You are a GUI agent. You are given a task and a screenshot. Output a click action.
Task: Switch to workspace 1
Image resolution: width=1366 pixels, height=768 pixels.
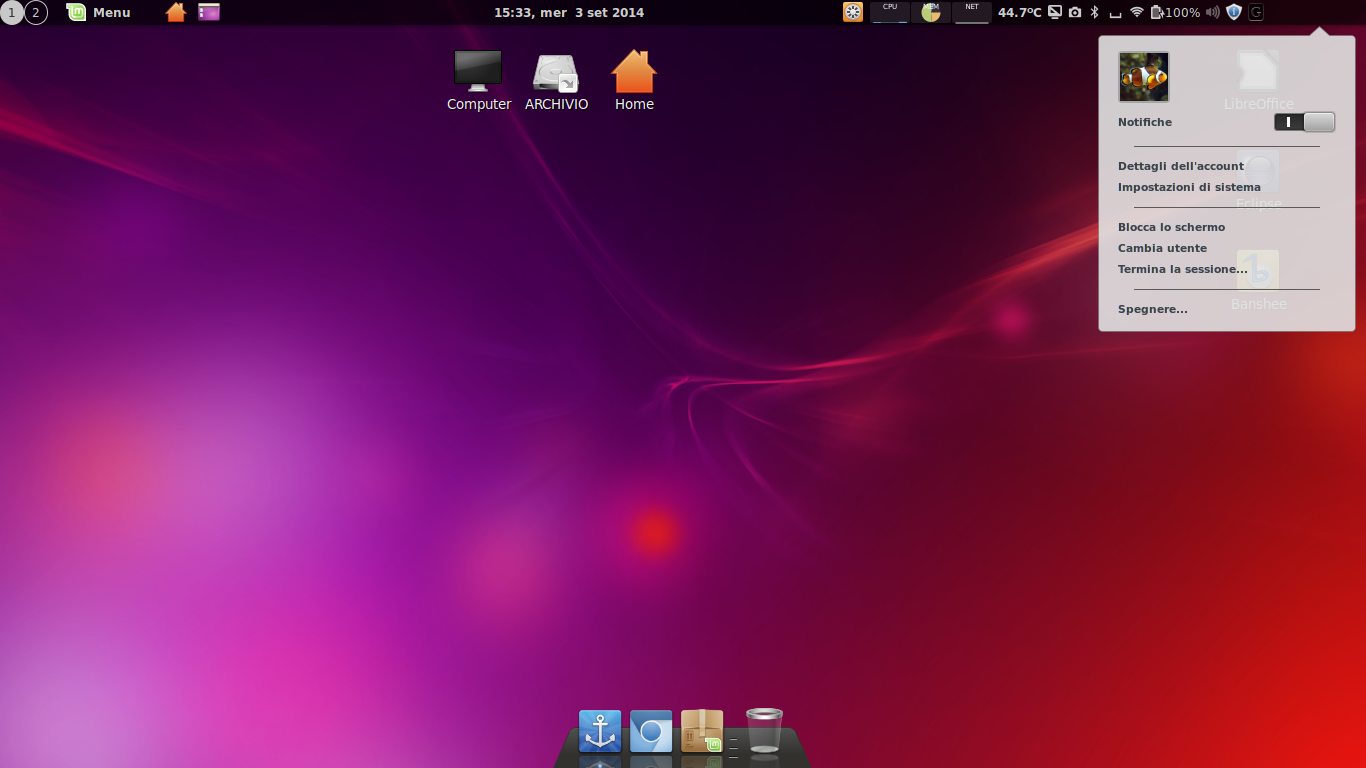(12, 13)
